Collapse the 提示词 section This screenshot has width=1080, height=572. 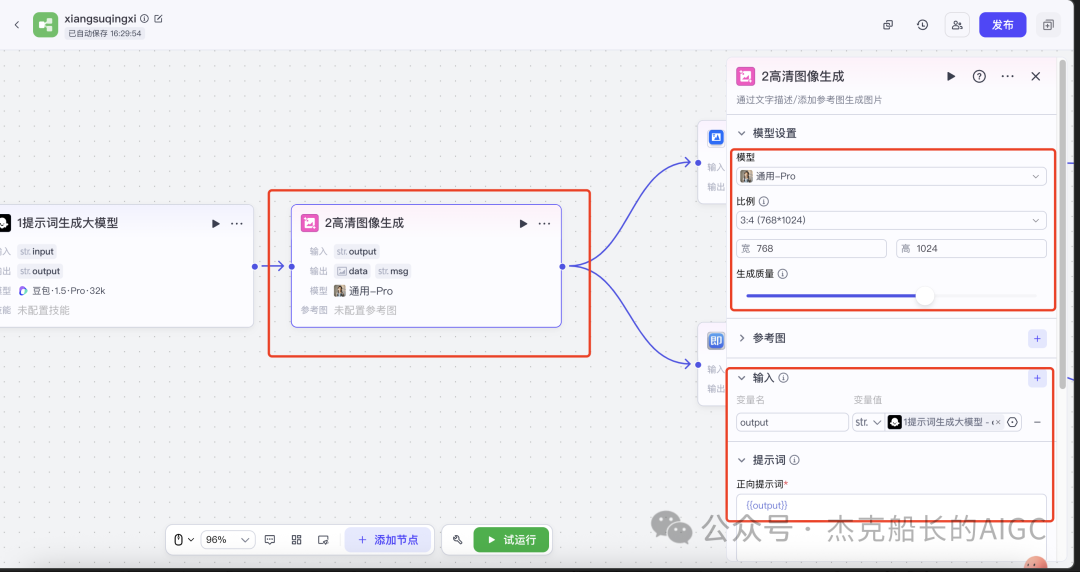[x=742, y=460]
